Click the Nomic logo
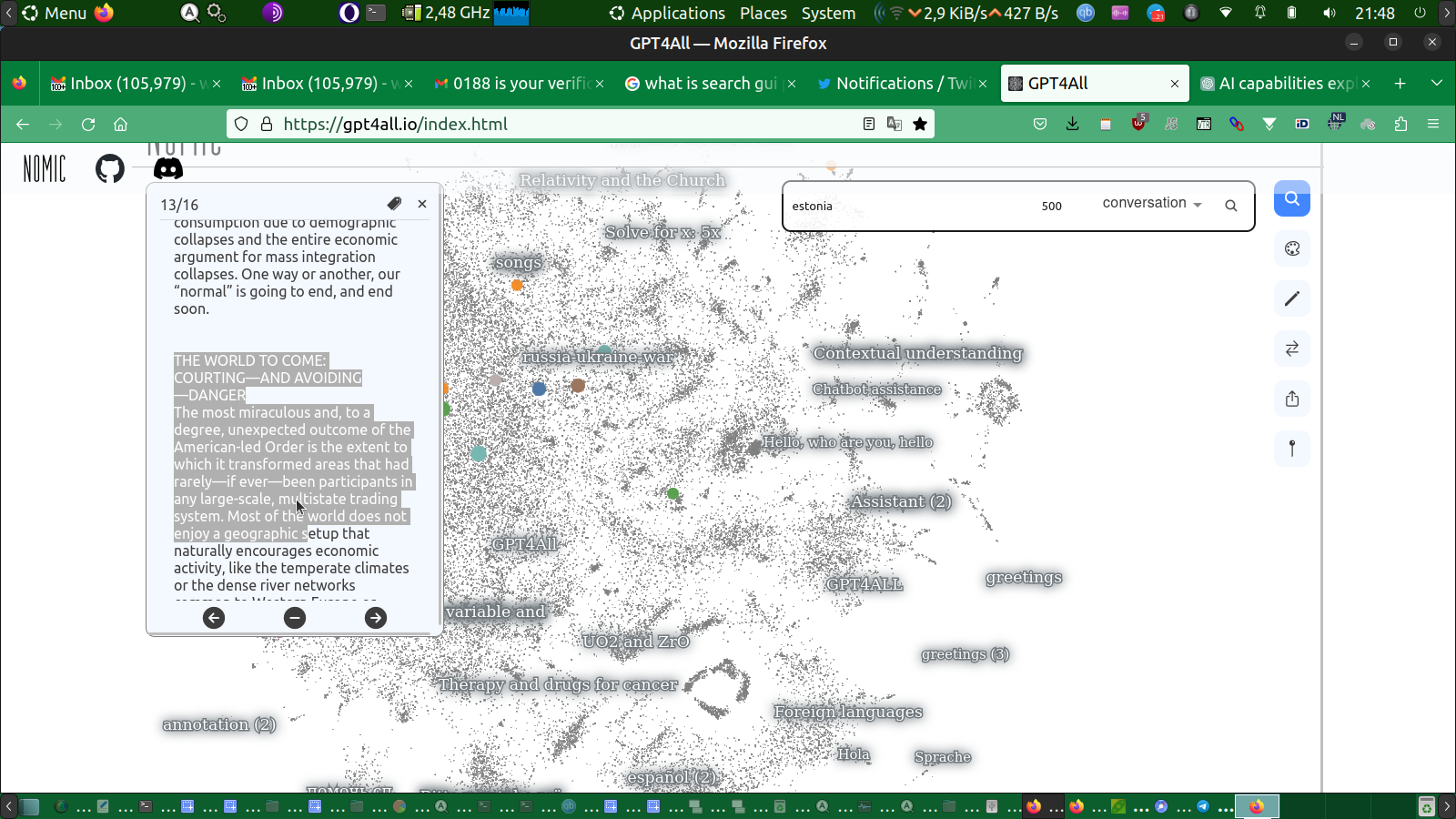This screenshot has width=1456, height=819. pyautogui.click(x=45, y=168)
